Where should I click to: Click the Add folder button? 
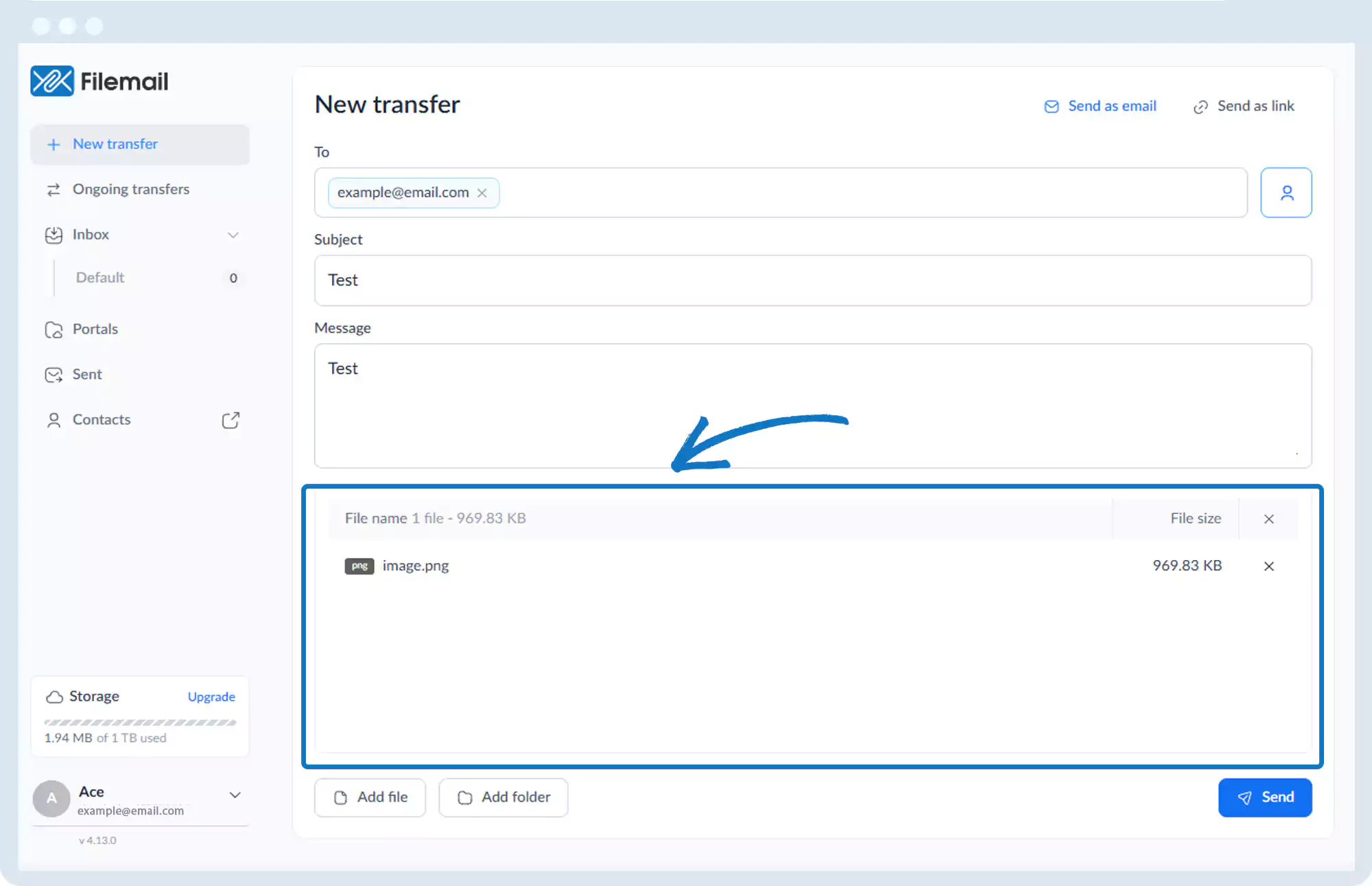pyautogui.click(x=503, y=797)
